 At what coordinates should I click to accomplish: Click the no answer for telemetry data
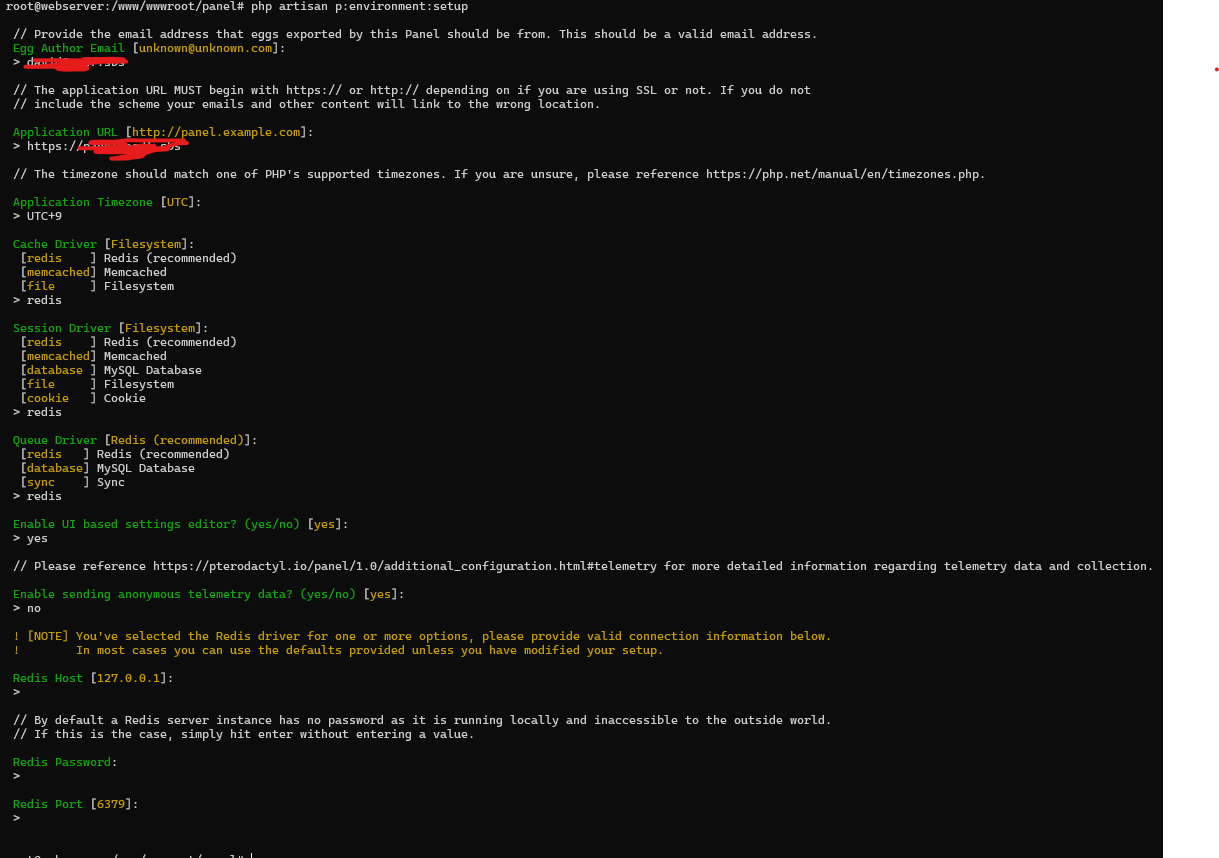[x=34, y=608]
